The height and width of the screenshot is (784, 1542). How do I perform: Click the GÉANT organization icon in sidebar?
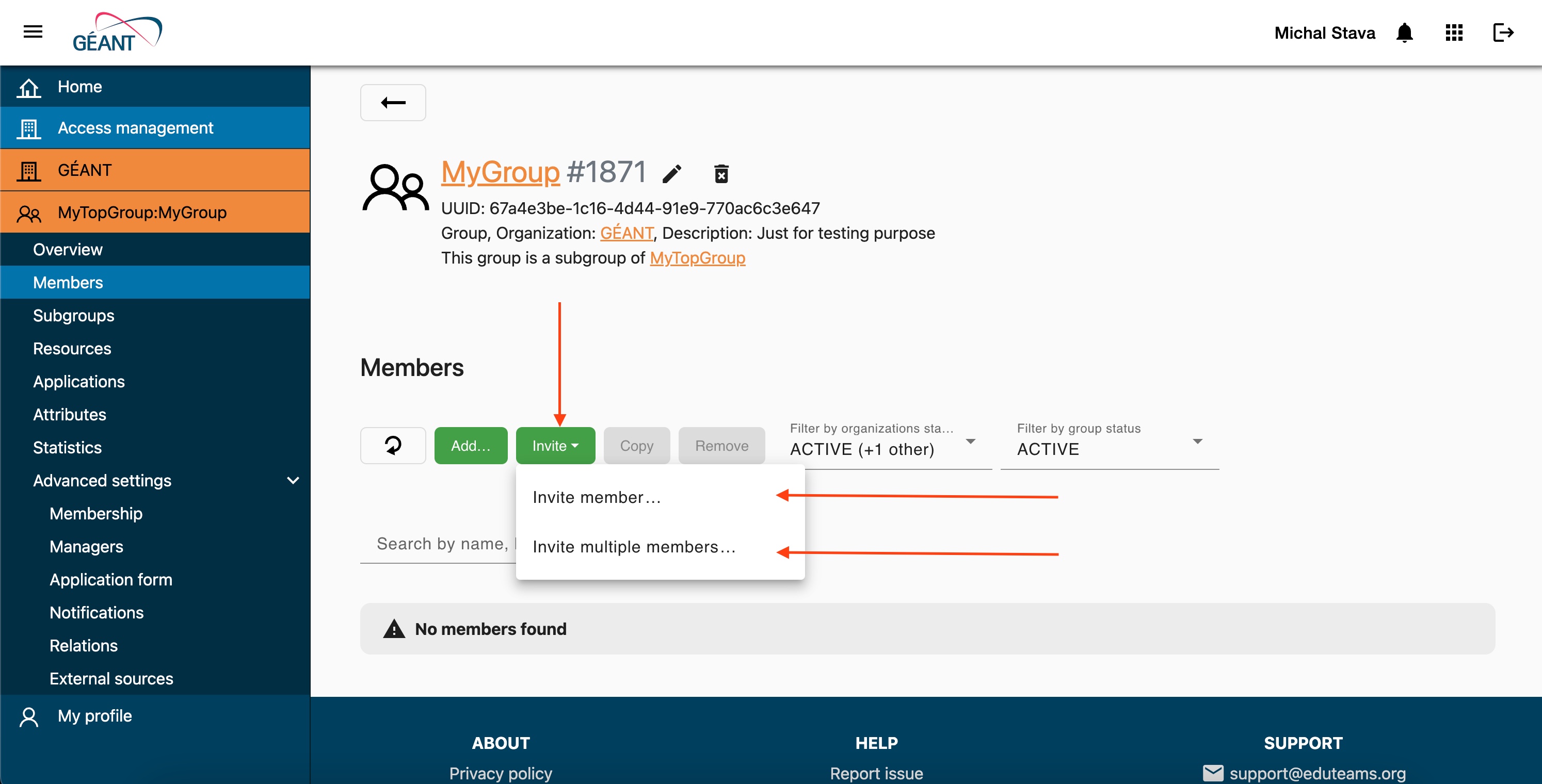point(29,171)
